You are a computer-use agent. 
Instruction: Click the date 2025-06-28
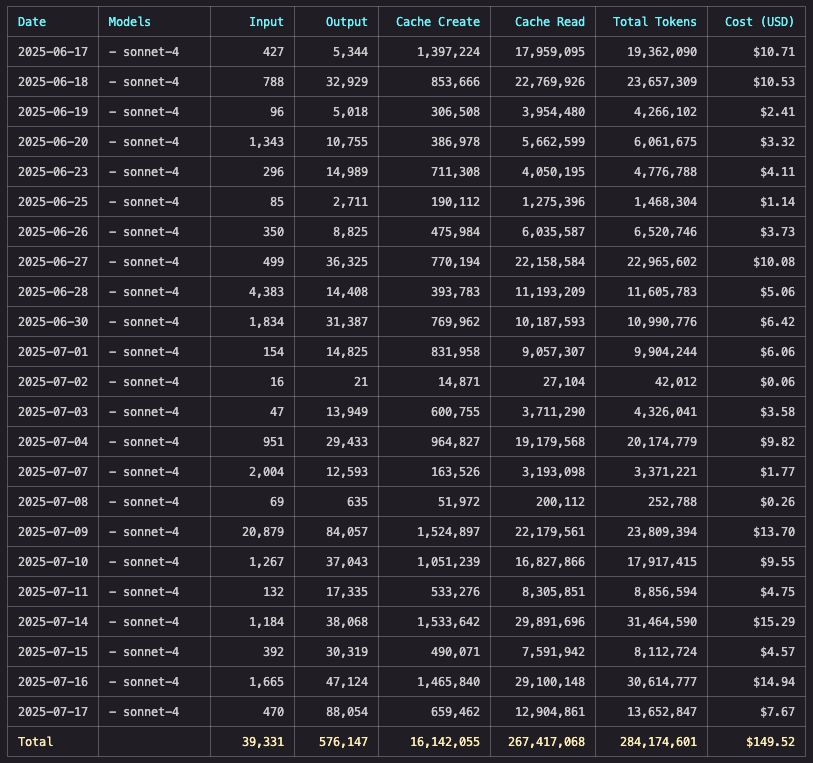[53, 292]
